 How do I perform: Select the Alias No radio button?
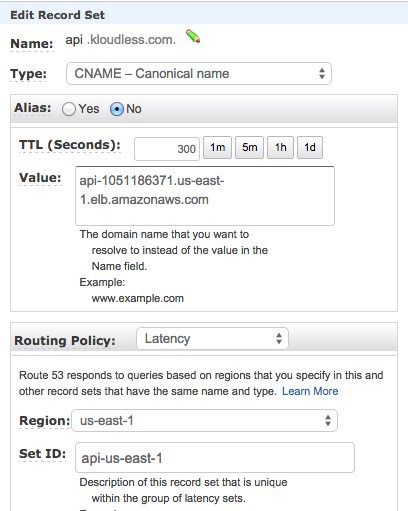(117, 109)
